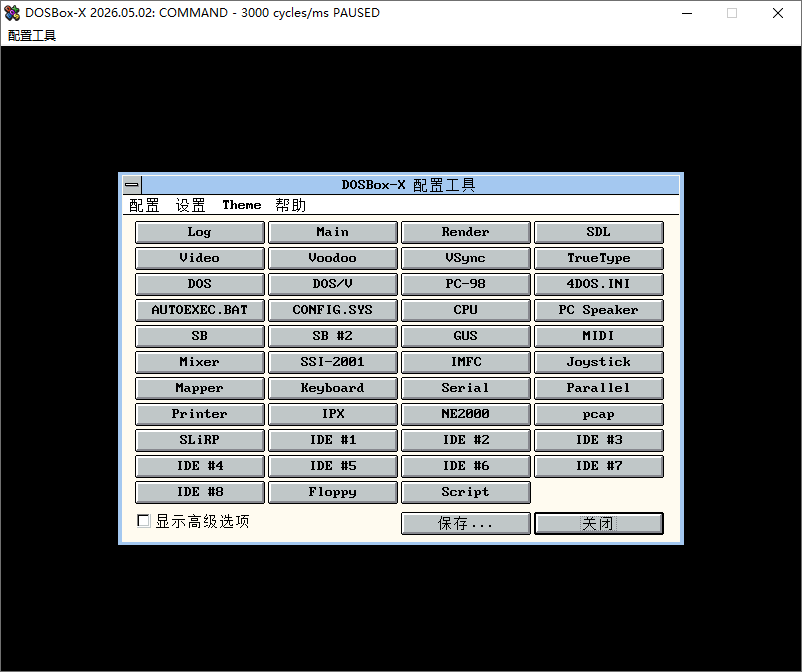Click the IDE #2 button
This screenshot has width=802, height=672.
click(x=466, y=440)
